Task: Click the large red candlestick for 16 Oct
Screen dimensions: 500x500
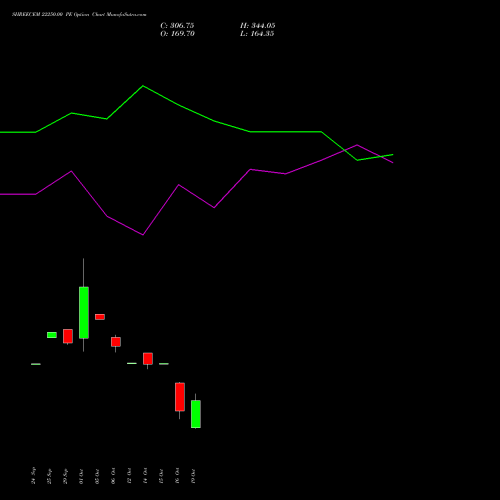Action: click(180, 397)
